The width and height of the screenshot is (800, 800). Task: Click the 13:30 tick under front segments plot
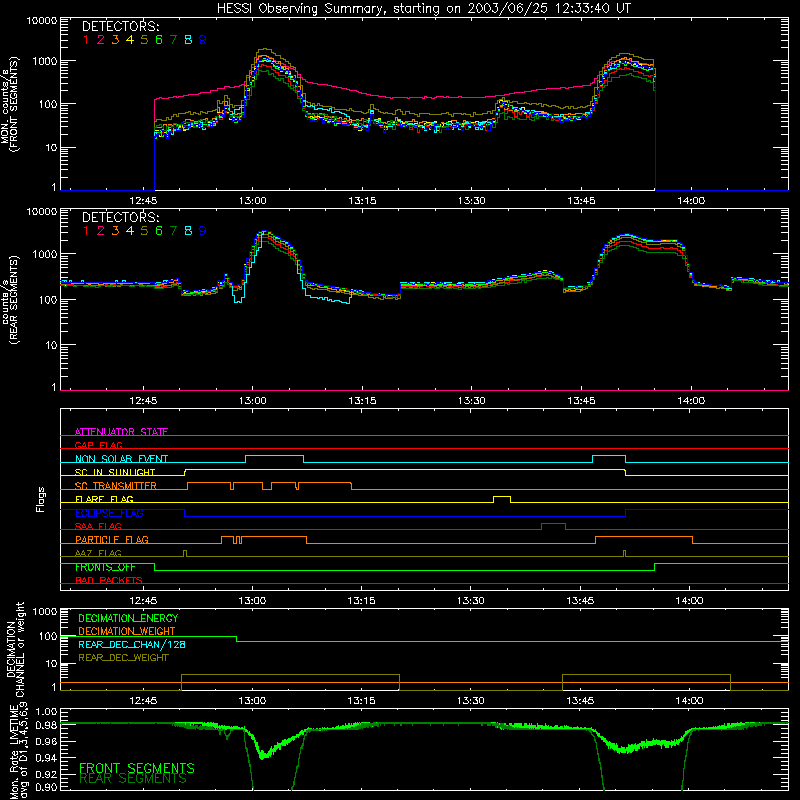[471, 201]
